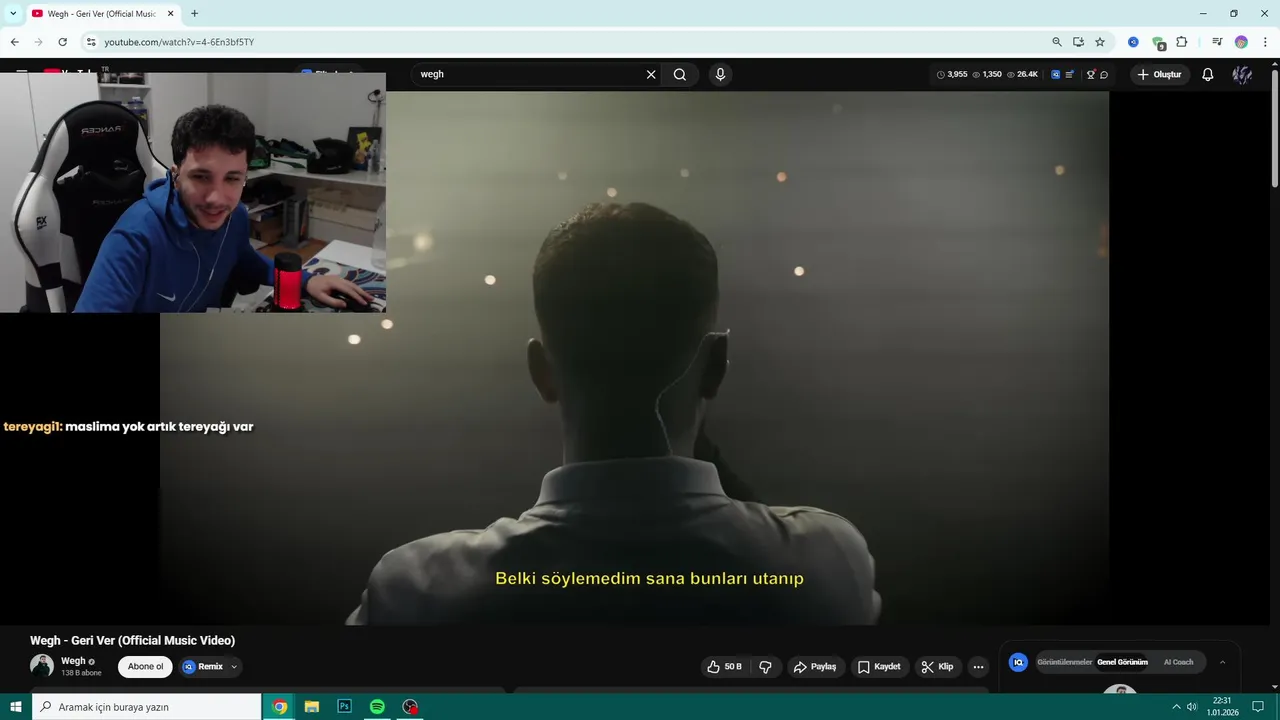
Task: Click the vidIQ panel logo
Action: (1018, 662)
